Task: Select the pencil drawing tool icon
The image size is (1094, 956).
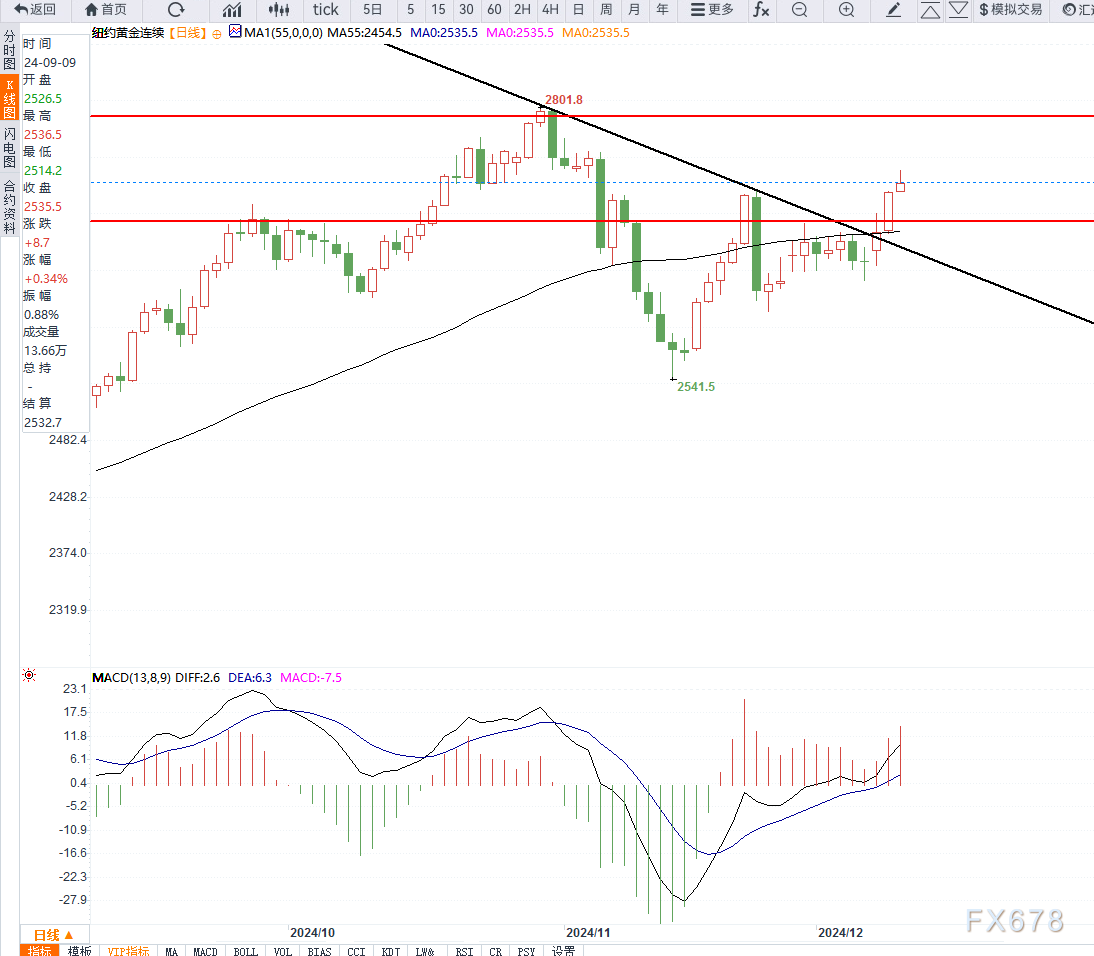Action: pyautogui.click(x=894, y=10)
